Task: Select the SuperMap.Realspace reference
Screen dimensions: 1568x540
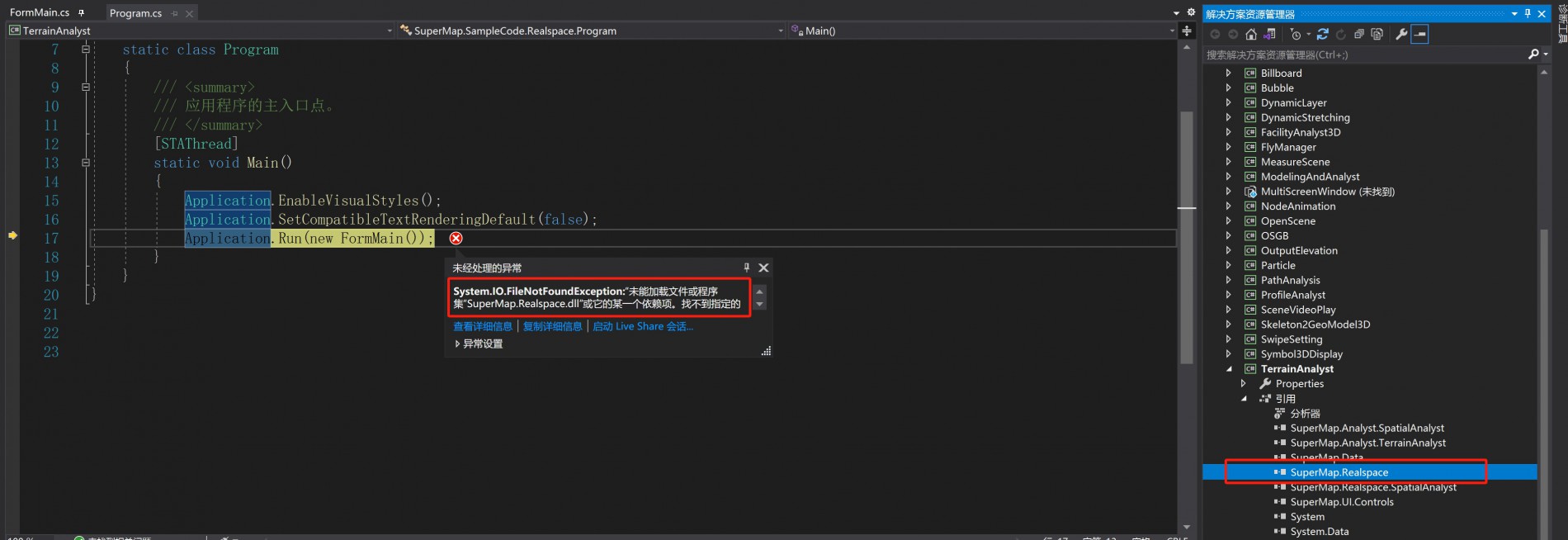Action: [1339, 472]
